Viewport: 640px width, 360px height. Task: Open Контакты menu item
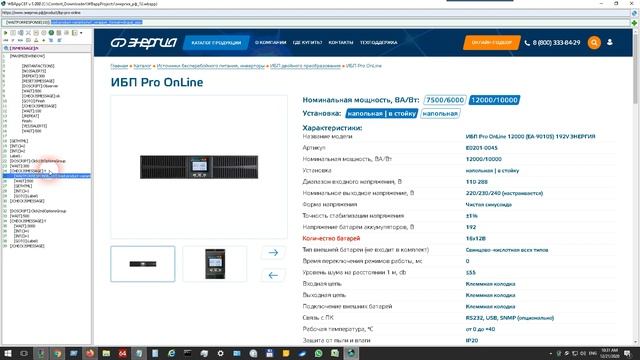341,42
